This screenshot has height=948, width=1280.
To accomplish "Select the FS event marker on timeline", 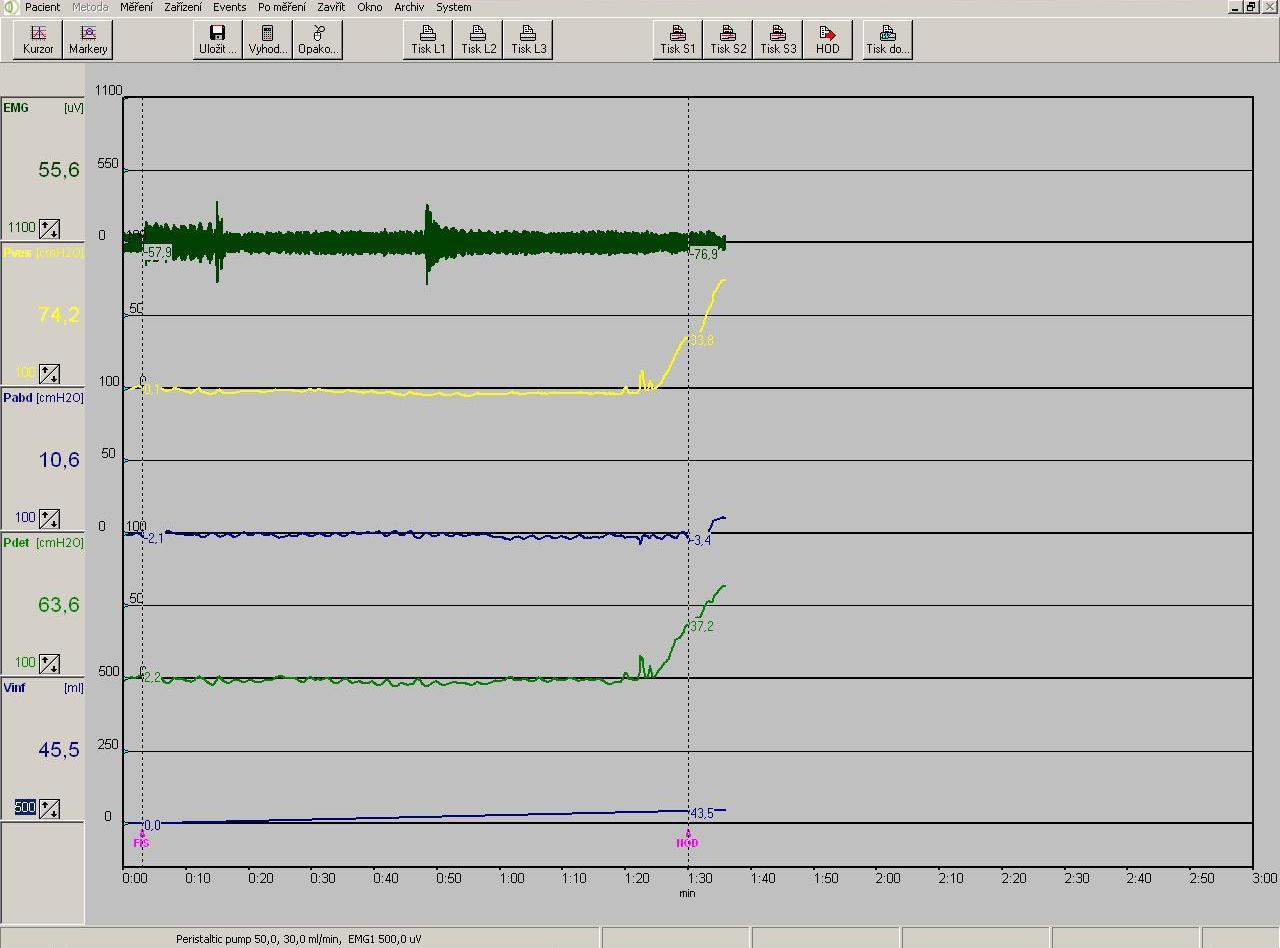I will (141, 841).
